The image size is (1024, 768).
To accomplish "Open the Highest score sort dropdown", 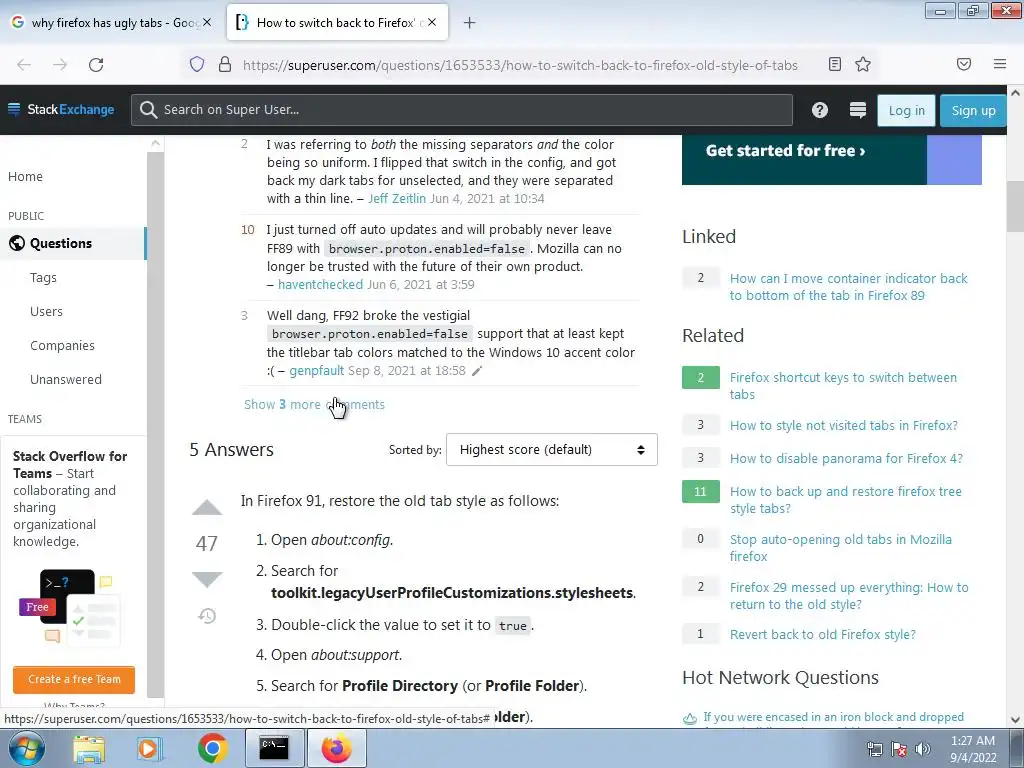I will 552,449.
